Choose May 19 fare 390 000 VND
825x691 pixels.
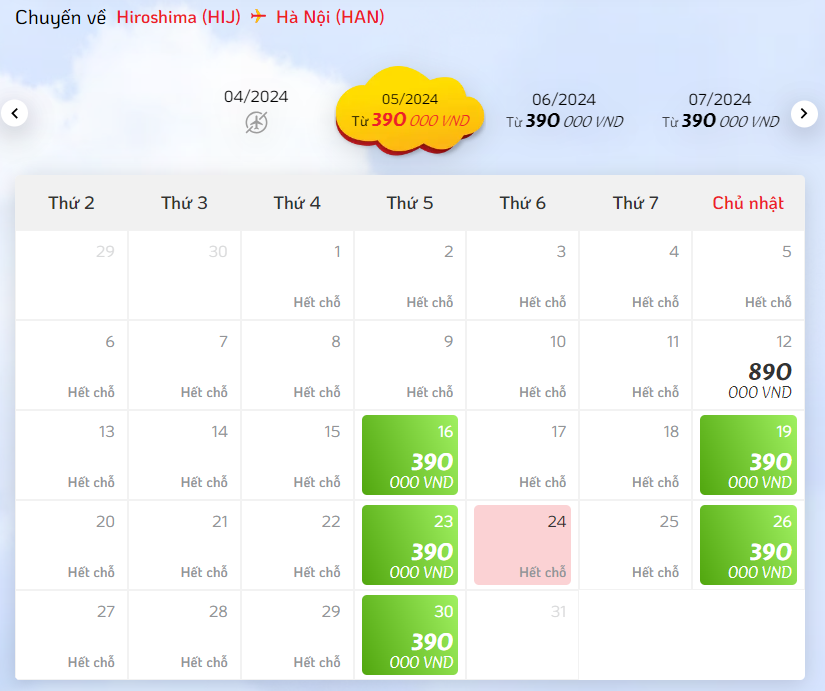click(x=748, y=455)
